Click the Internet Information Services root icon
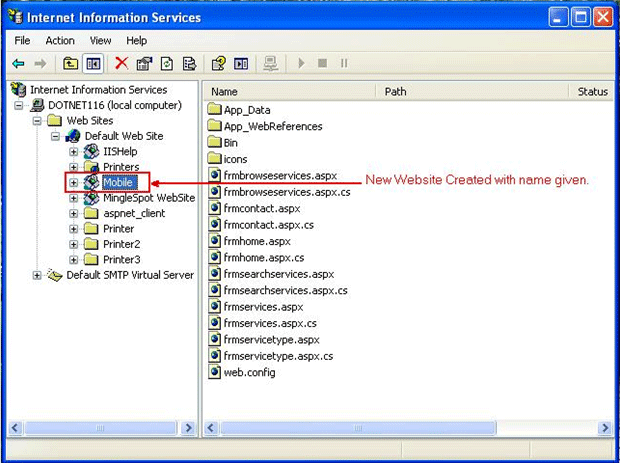 (18, 89)
